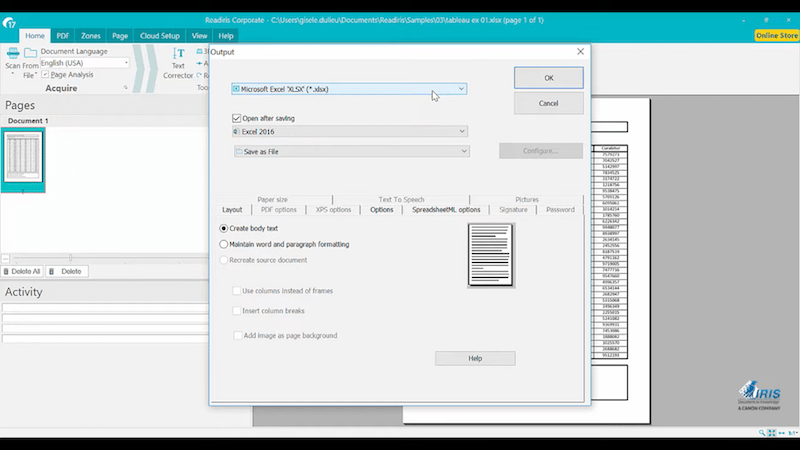Click the Scan icon in the ribbon
This screenshot has height=450, width=800.
click(x=13, y=53)
